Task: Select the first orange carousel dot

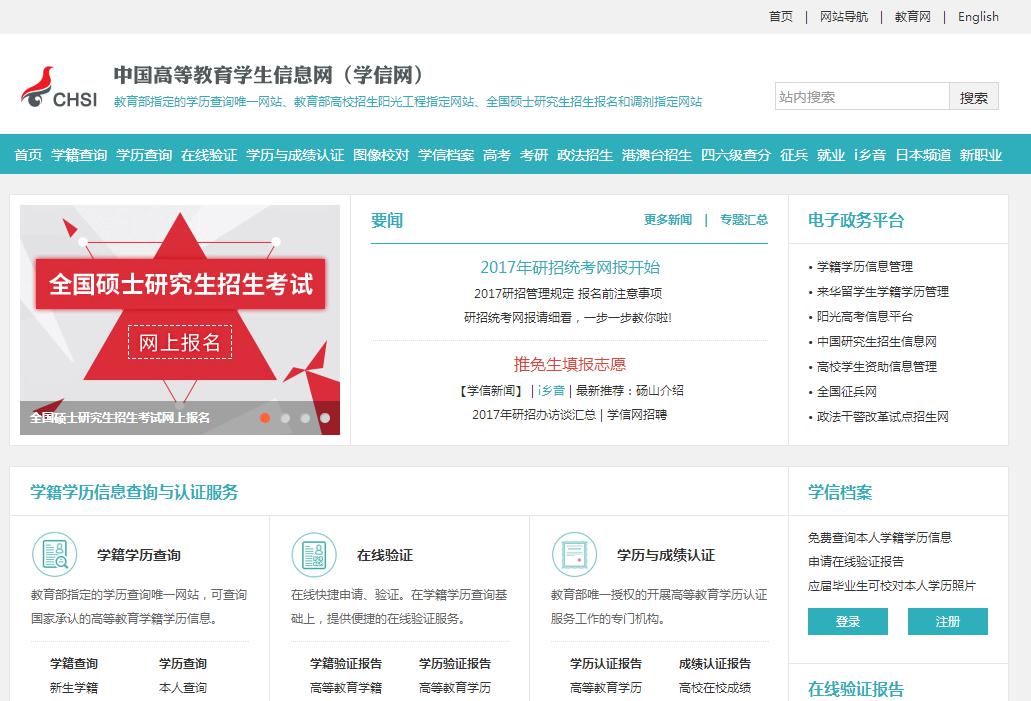Action: (265, 418)
